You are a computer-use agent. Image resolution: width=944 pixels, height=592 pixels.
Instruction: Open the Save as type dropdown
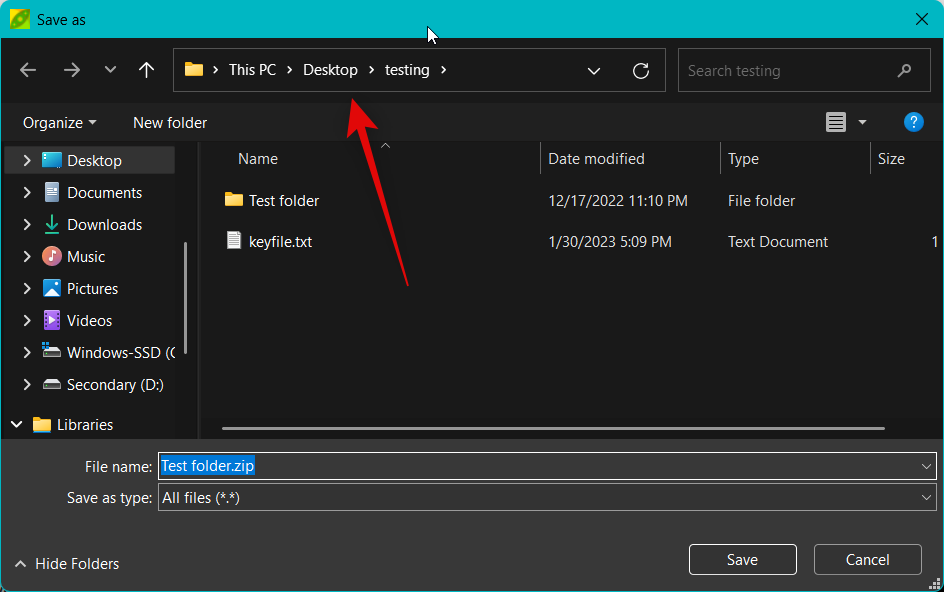(x=926, y=498)
